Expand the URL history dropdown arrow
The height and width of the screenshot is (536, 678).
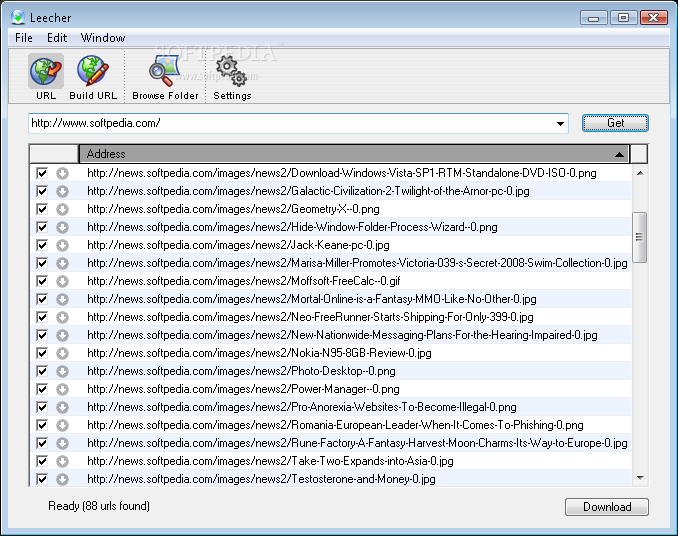(x=560, y=124)
